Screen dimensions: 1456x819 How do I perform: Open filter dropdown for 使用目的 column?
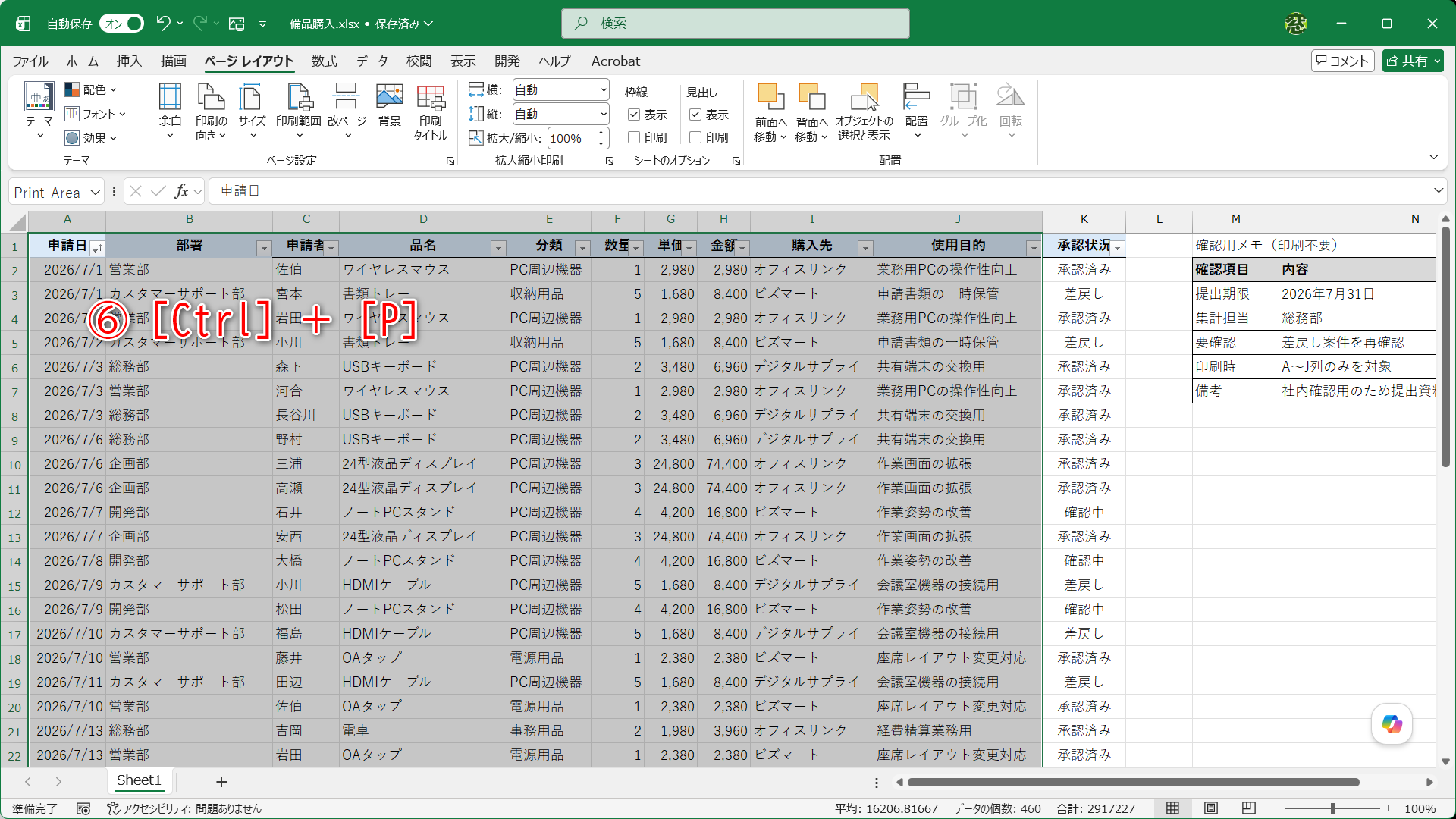pos(1034,248)
